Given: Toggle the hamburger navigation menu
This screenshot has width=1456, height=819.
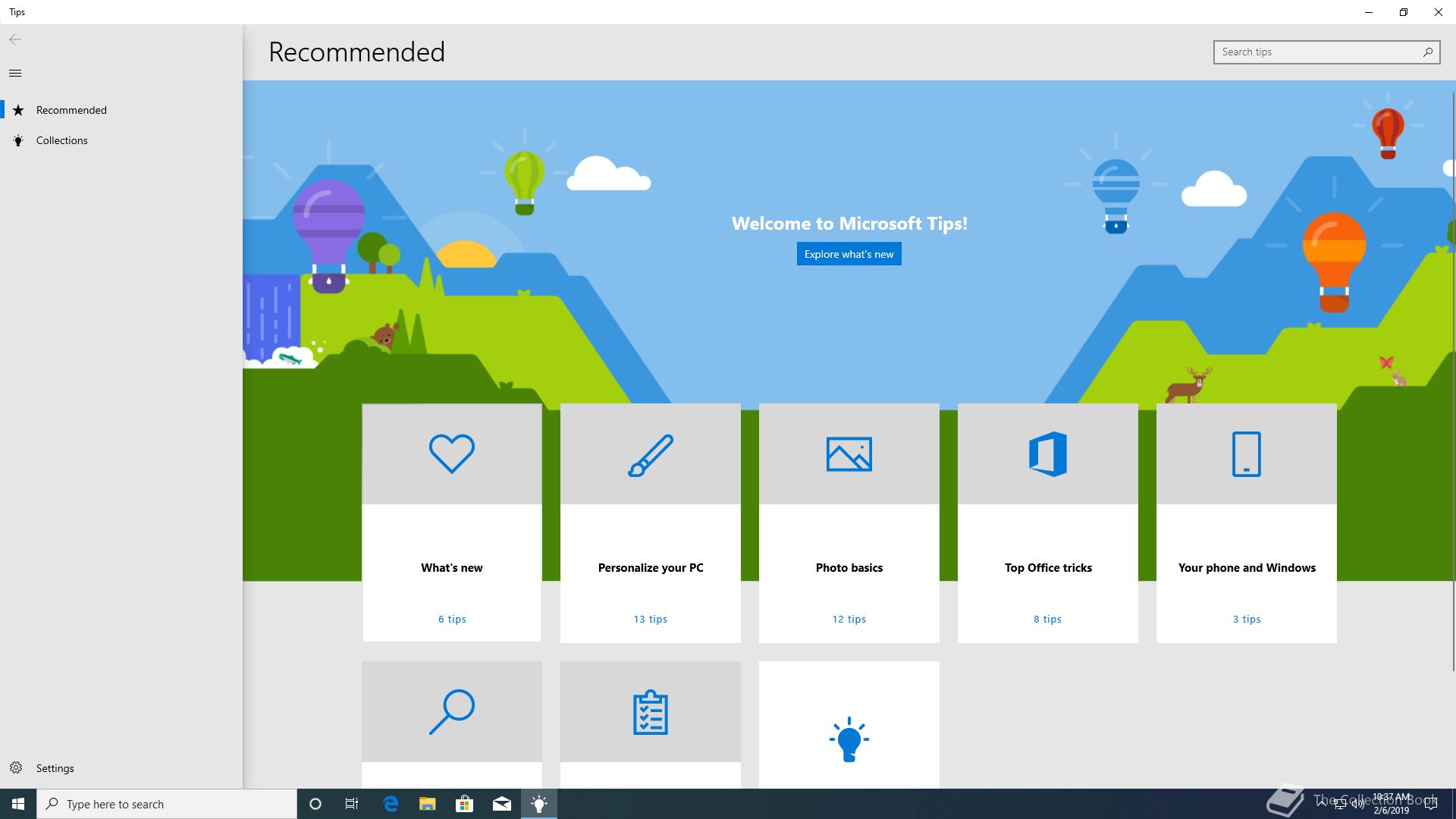Looking at the screenshot, I should [x=15, y=73].
